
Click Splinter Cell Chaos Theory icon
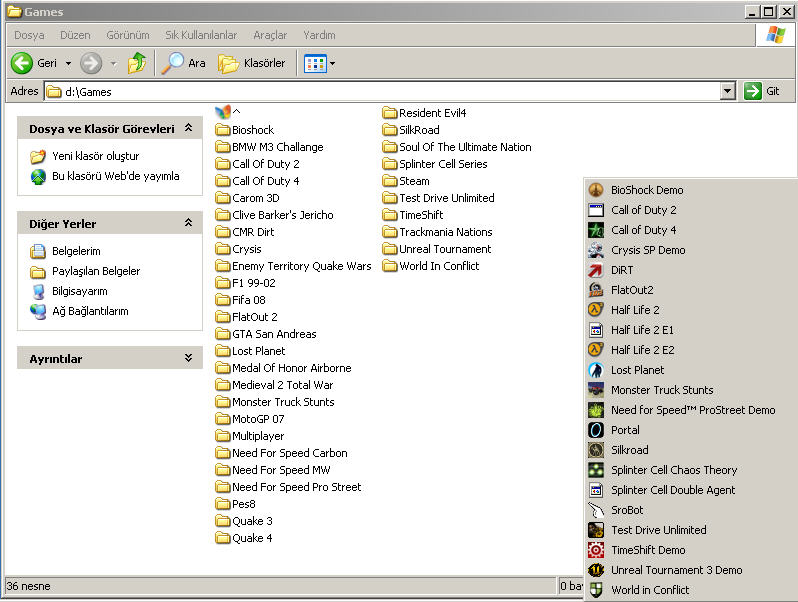coord(596,470)
